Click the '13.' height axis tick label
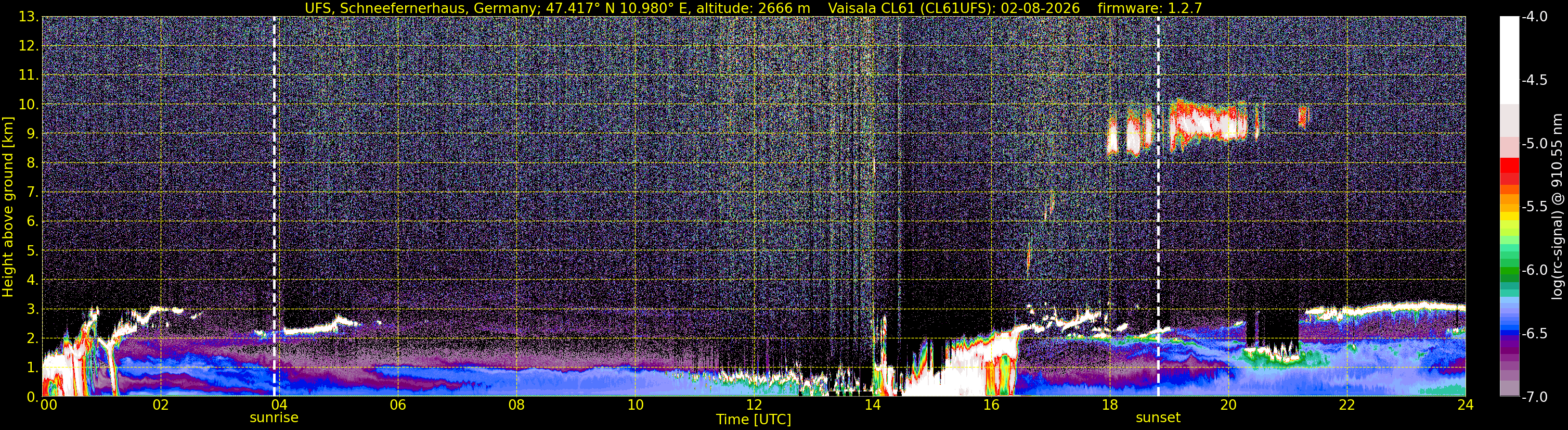1568x430 pixels. 28,17
